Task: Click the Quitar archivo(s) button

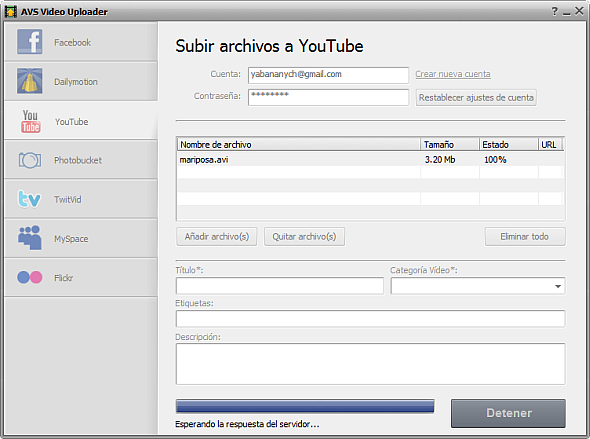Action: pos(304,237)
